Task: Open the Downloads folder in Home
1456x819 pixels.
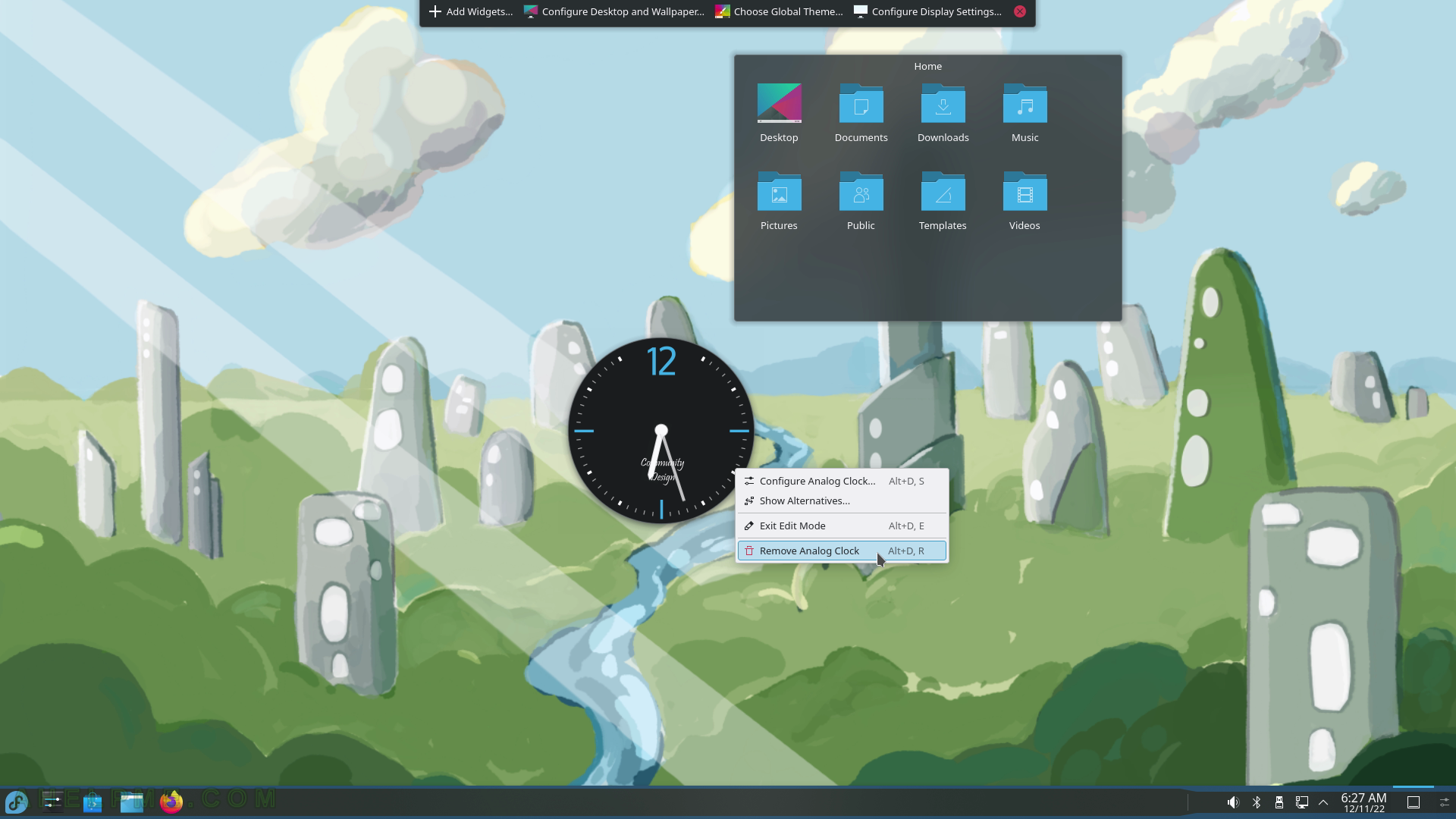Action: [943, 113]
